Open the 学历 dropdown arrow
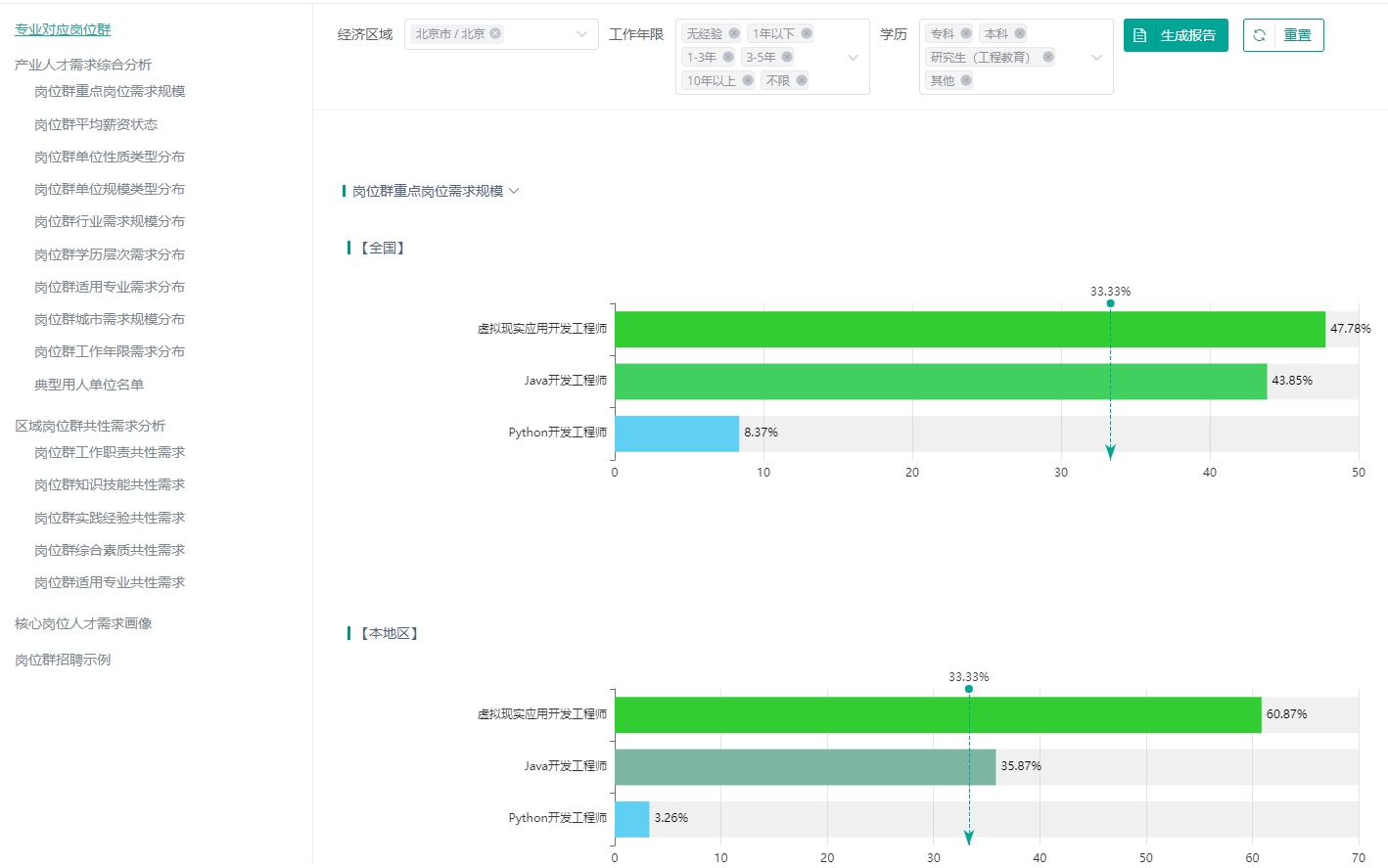 pyautogui.click(x=1096, y=57)
